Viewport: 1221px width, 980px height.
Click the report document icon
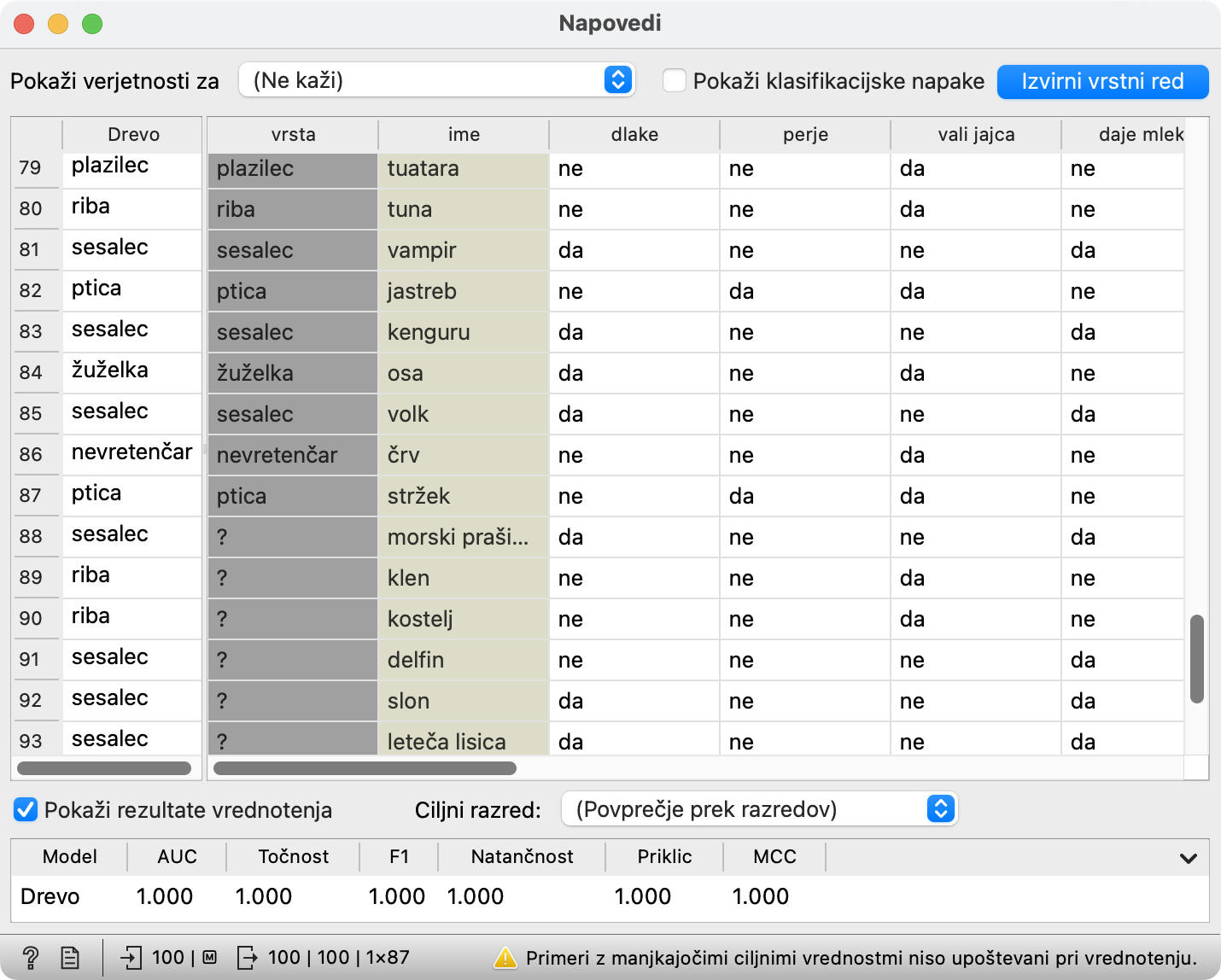70,958
